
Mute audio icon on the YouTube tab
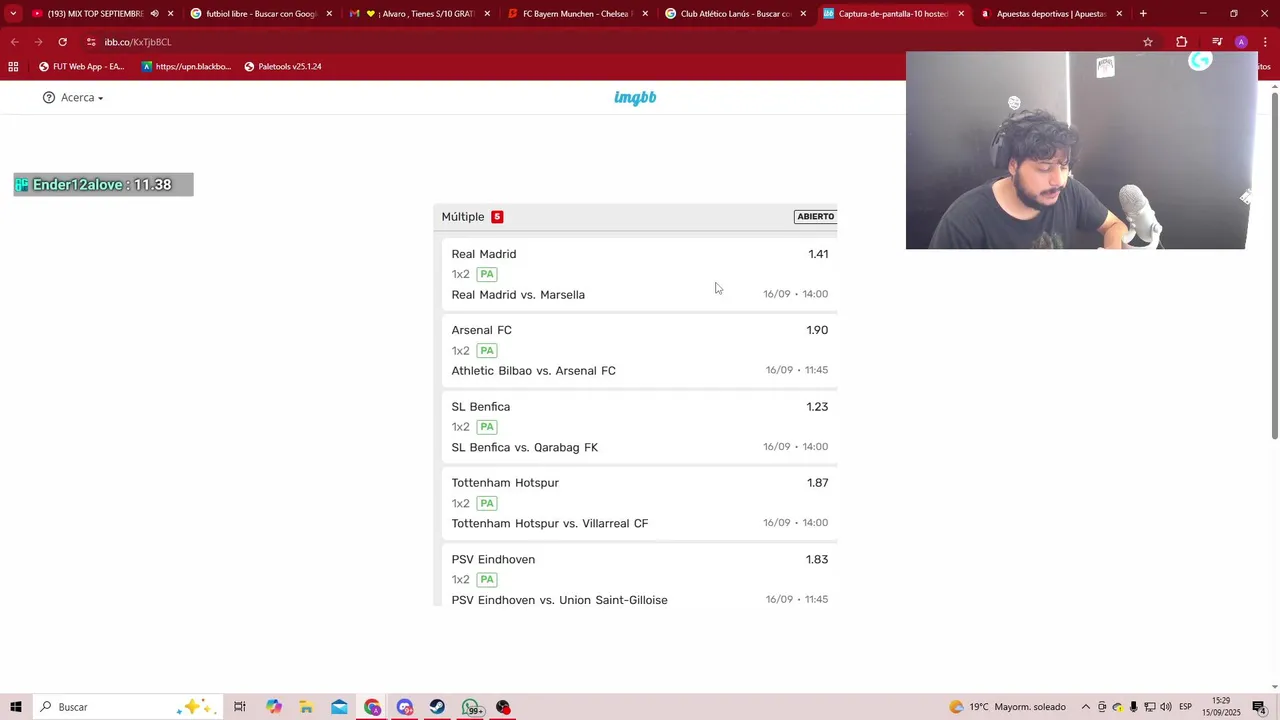(x=154, y=14)
